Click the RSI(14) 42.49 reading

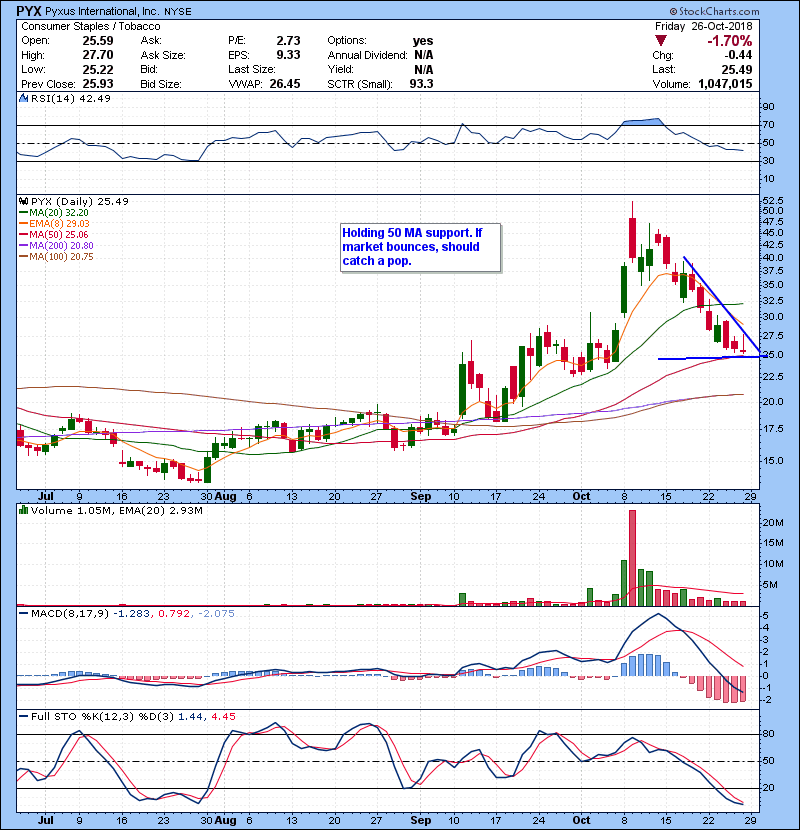[x=71, y=98]
